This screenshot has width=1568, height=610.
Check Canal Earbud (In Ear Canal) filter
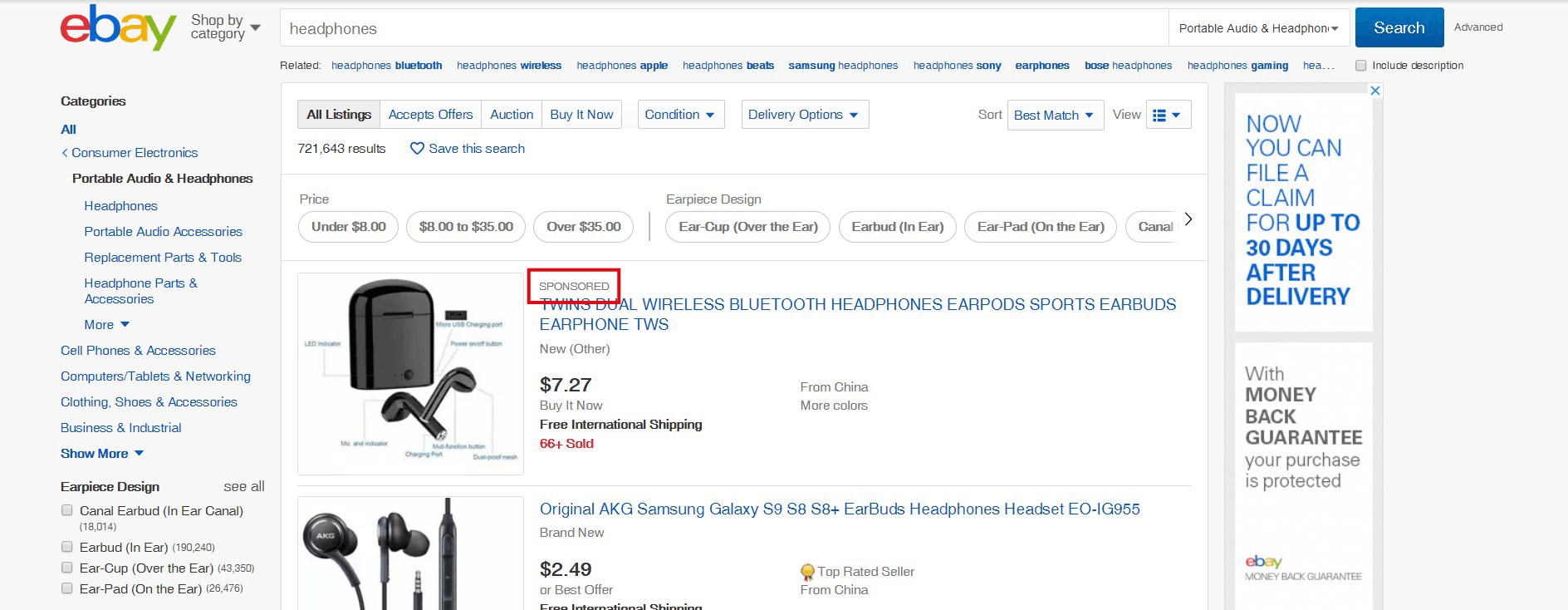click(x=67, y=511)
